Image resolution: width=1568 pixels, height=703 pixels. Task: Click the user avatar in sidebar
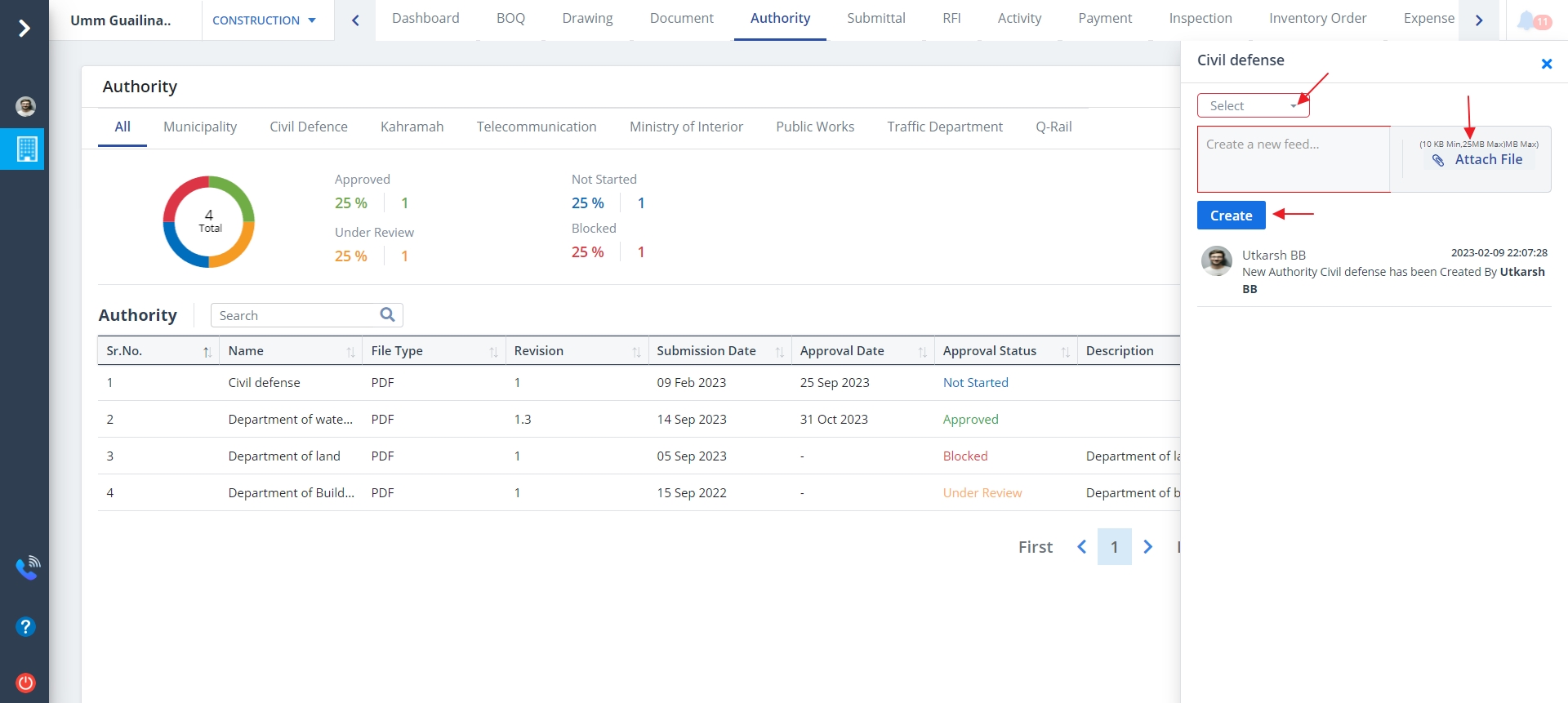25,106
